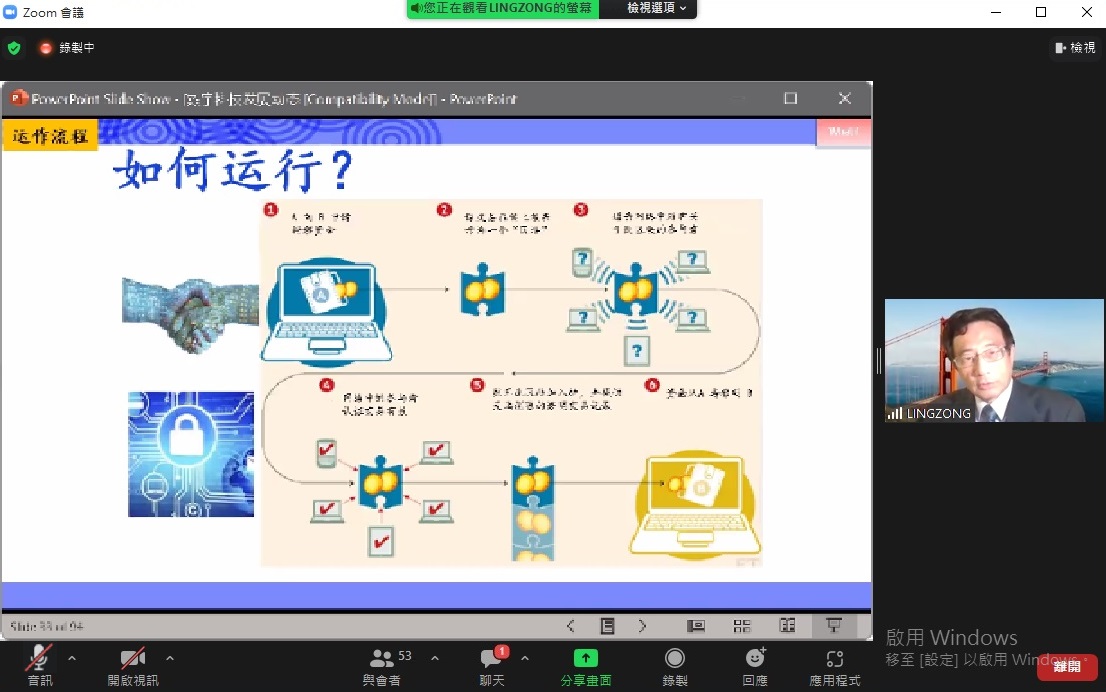Click next slide arrow in slideshow bar
The image size is (1106, 692).
(x=642, y=626)
